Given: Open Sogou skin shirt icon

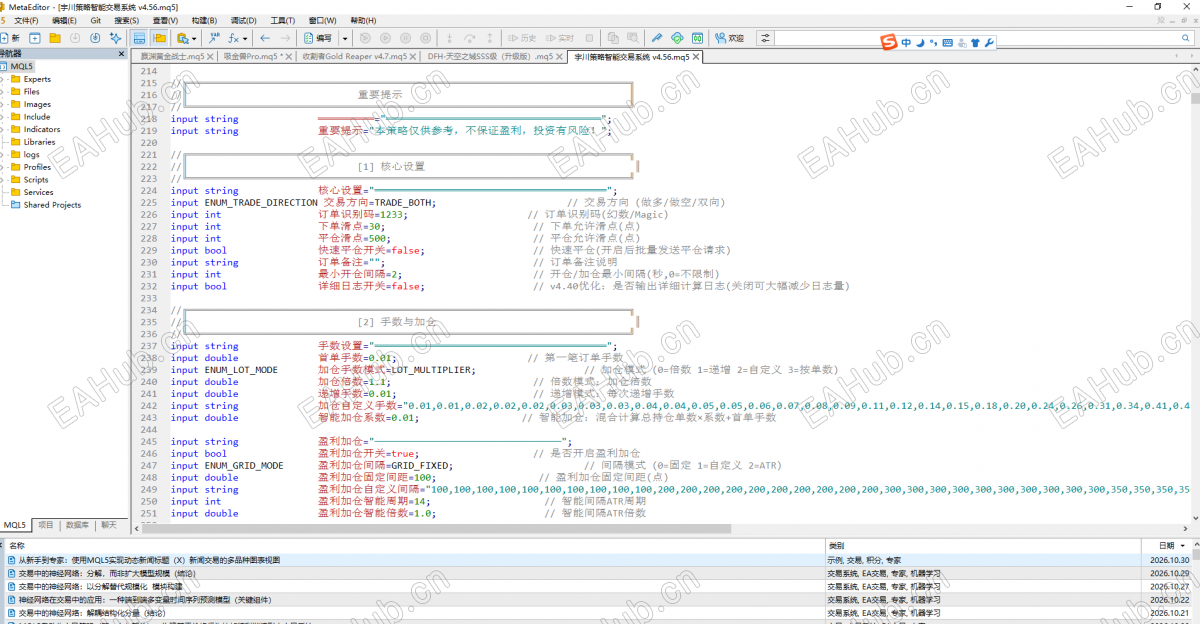Looking at the screenshot, I should click(975, 43).
